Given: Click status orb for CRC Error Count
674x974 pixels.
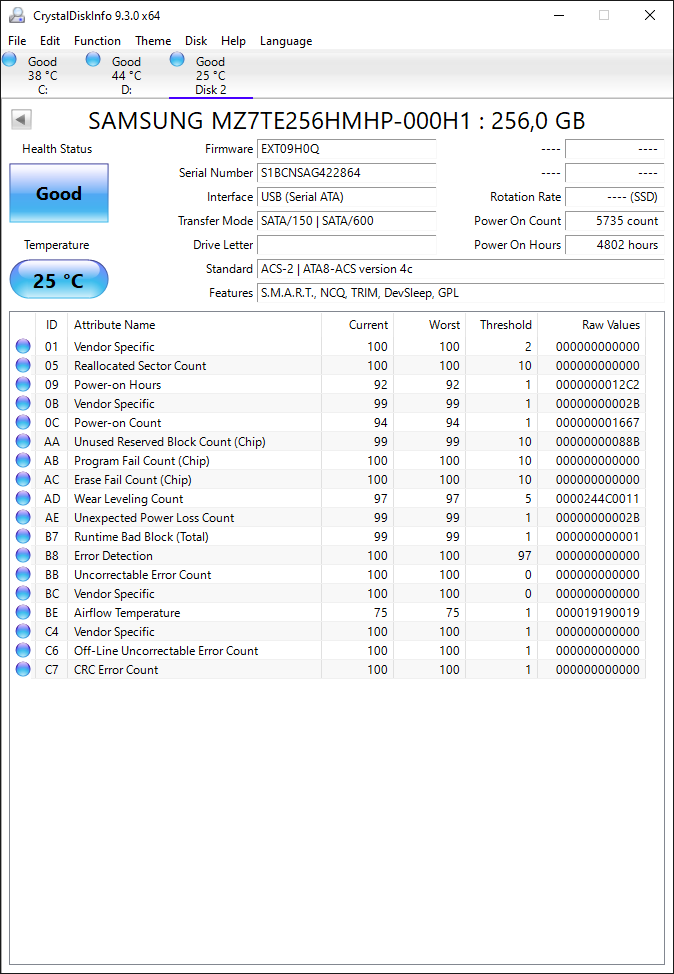Looking at the screenshot, I should point(23,670).
